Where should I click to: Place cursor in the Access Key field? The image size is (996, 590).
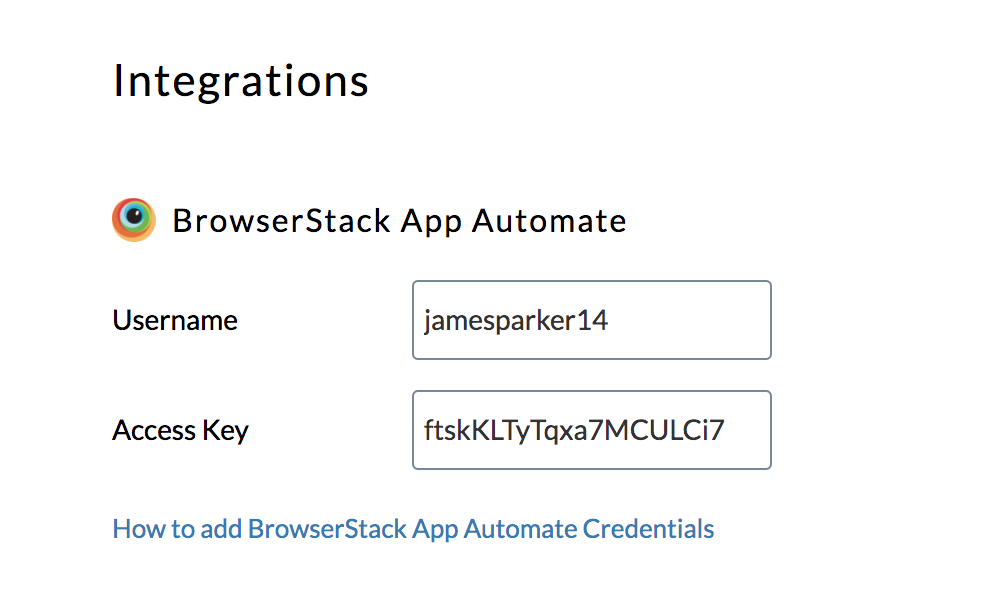(591, 430)
